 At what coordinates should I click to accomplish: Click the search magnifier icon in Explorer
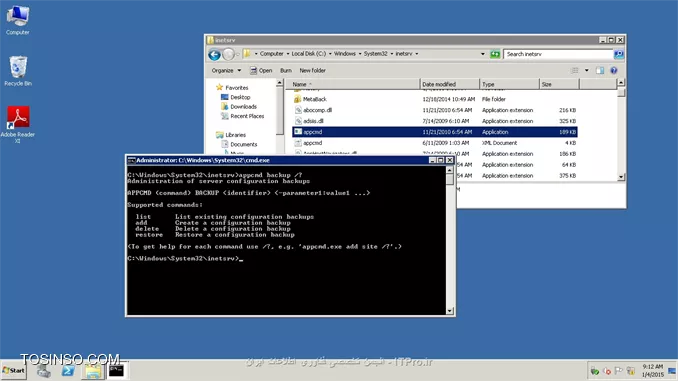[619, 54]
